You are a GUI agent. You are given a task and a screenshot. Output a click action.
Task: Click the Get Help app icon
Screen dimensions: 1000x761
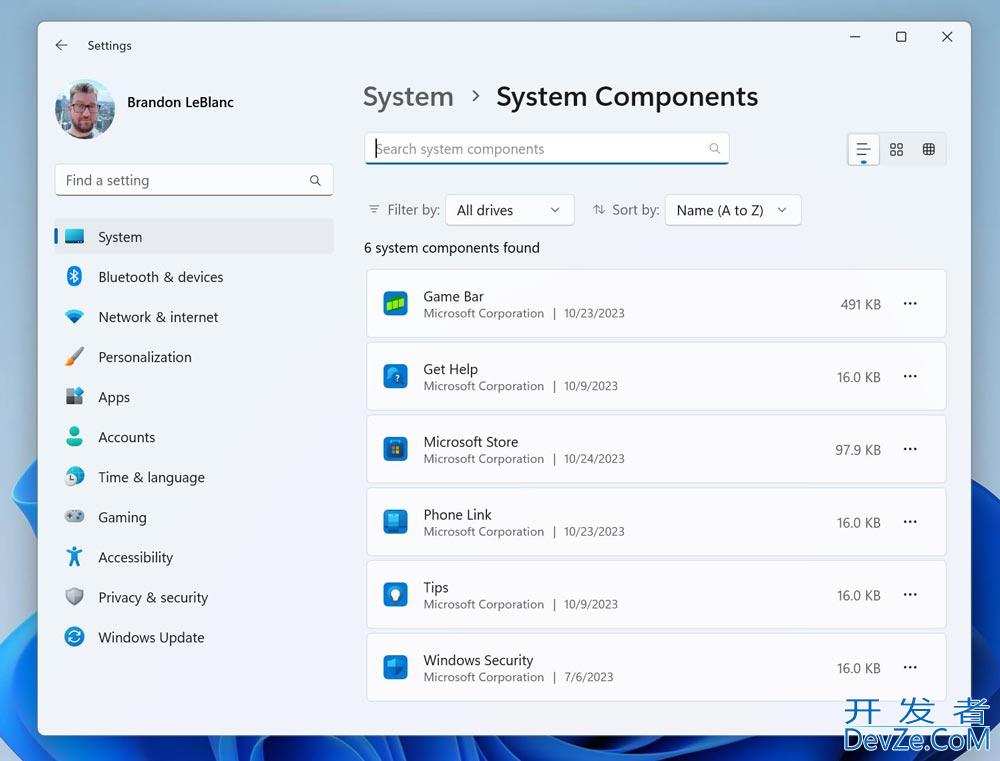(395, 376)
